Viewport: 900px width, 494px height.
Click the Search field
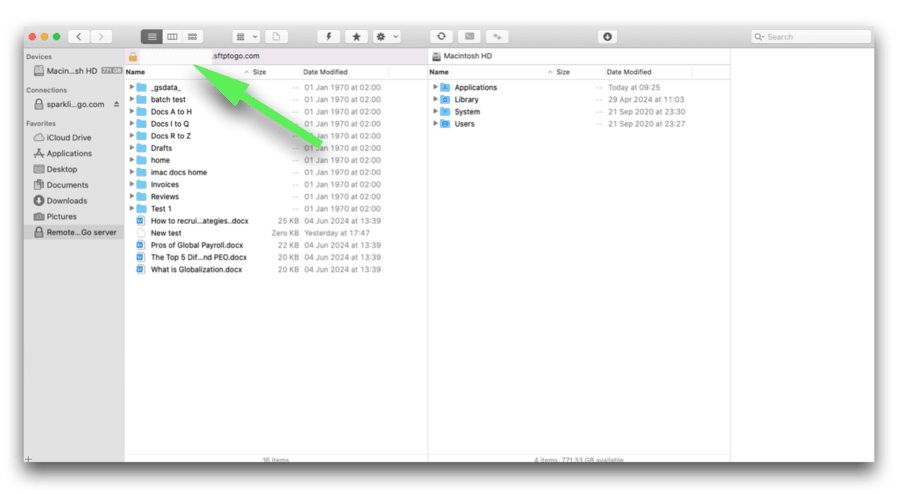(811, 37)
